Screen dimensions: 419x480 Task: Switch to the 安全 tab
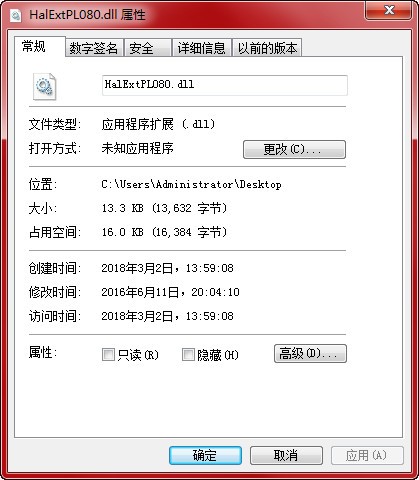(x=148, y=48)
